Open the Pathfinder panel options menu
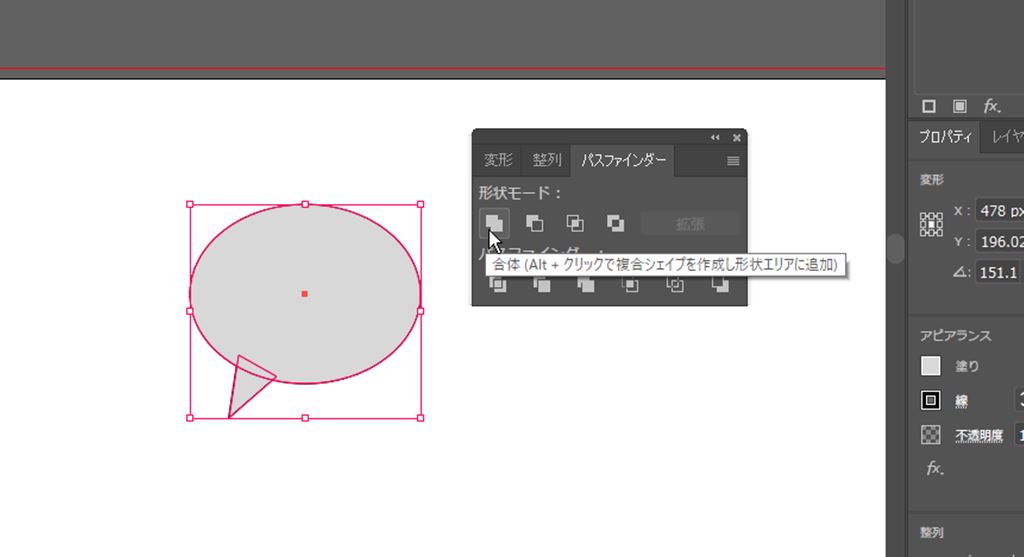 [x=733, y=161]
